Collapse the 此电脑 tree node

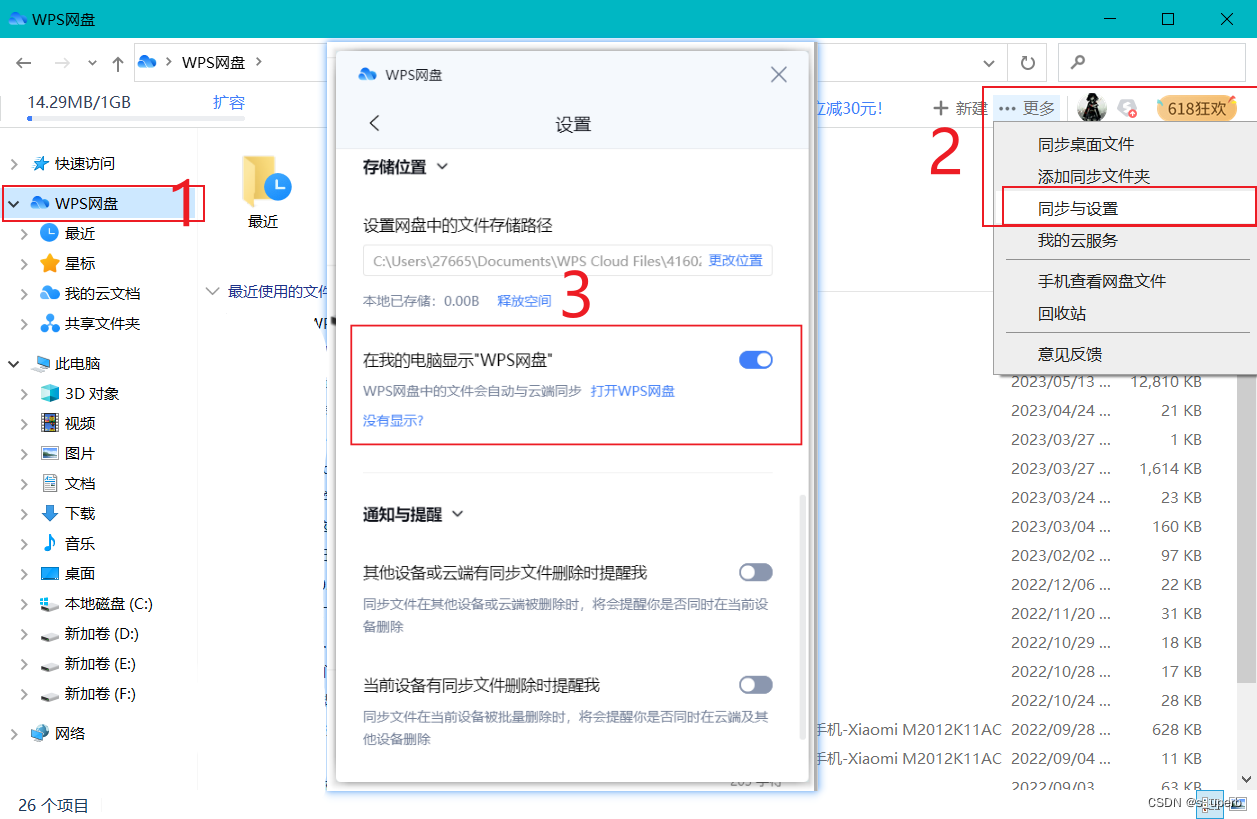click(x=13, y=364)
